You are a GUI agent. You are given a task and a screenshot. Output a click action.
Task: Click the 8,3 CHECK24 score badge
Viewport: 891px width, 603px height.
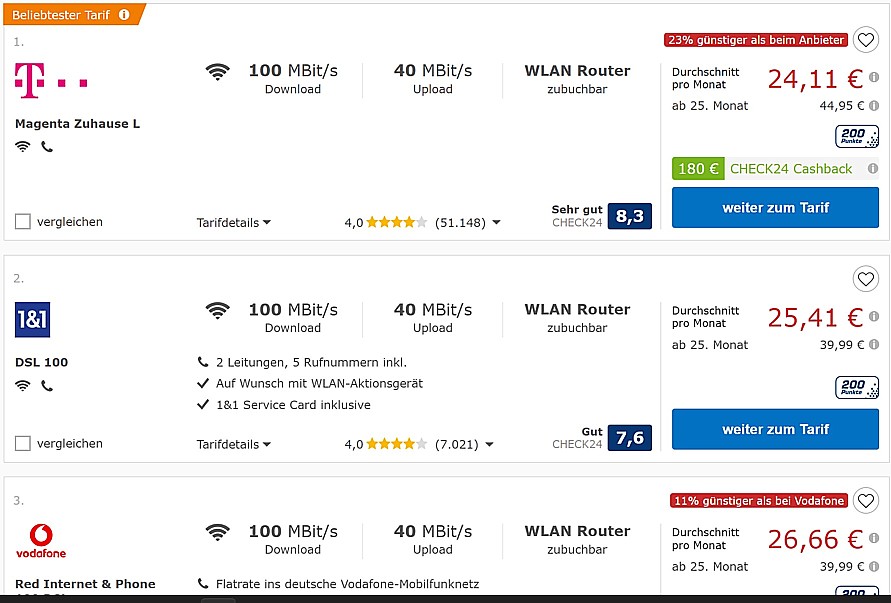click(630, 216)
